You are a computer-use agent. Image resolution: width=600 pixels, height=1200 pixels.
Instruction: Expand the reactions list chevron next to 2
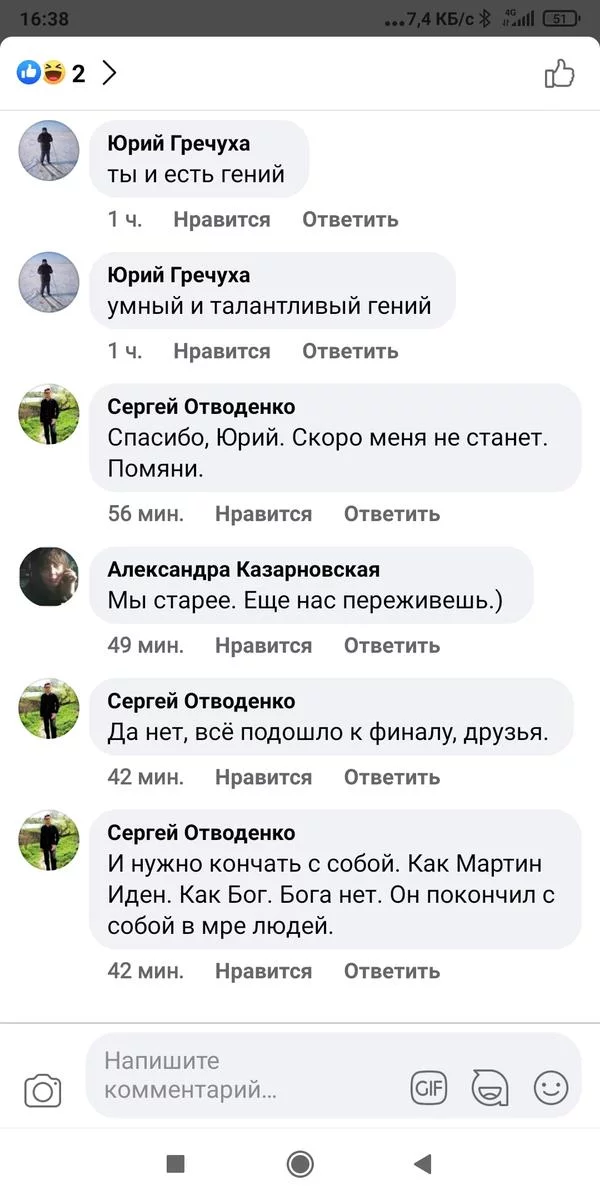(109, 73)
